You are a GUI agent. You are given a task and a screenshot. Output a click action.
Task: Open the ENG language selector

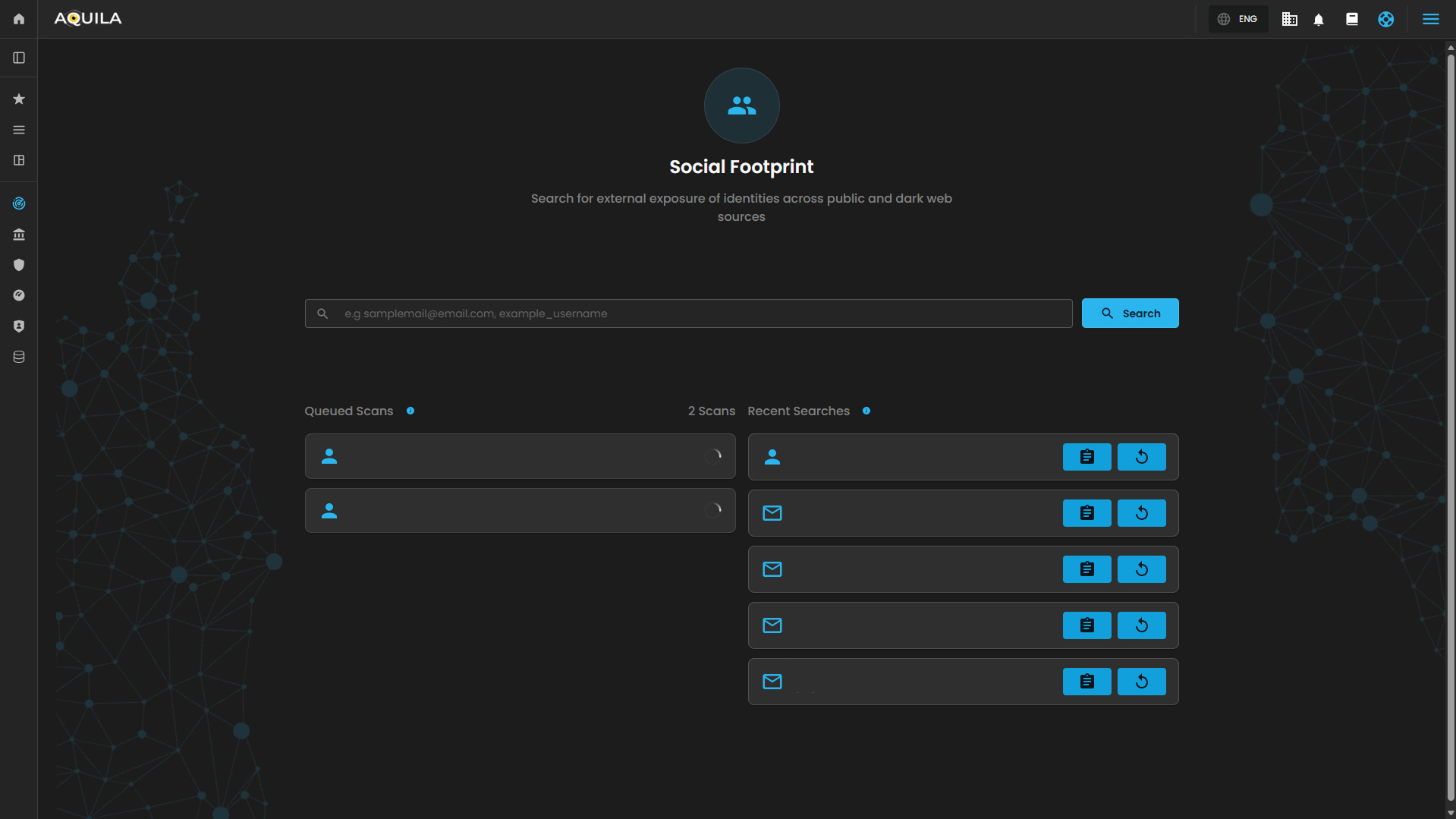(1238, 20)
